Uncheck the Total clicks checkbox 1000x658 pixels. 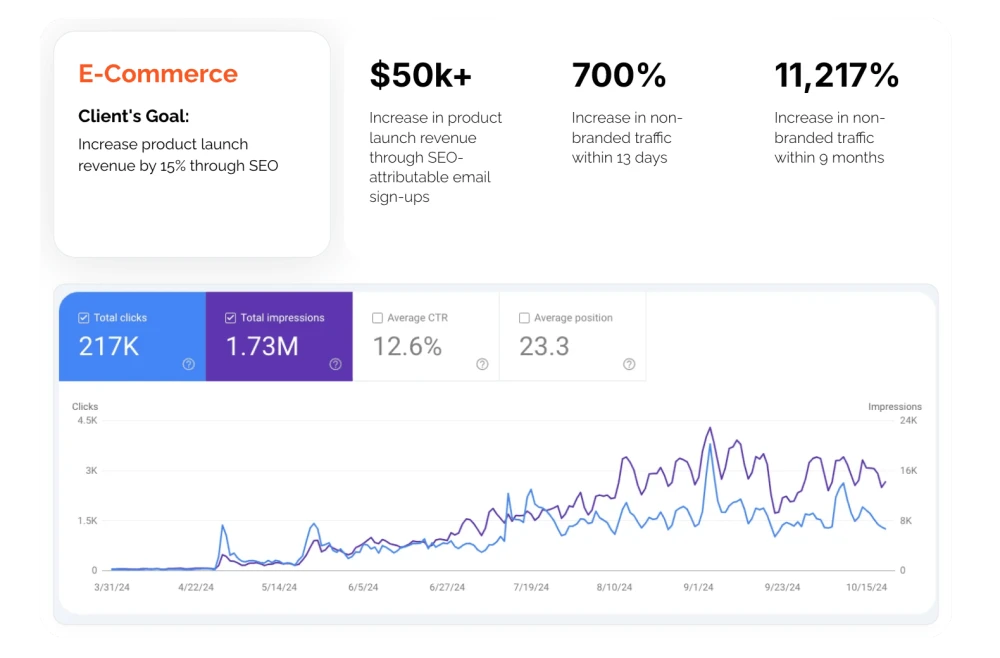(84, 318)
